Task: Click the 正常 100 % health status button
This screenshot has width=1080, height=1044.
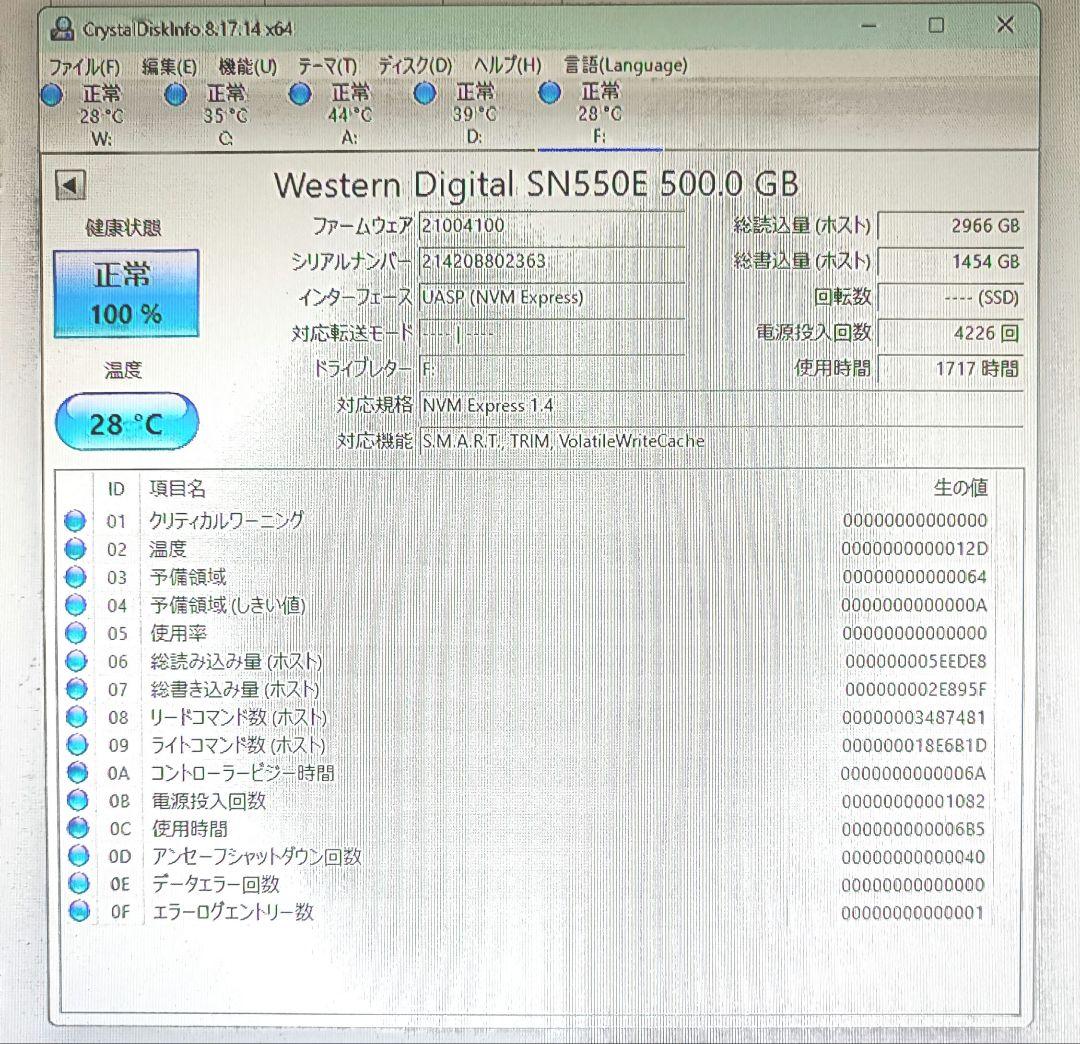Action: point(126,294)
